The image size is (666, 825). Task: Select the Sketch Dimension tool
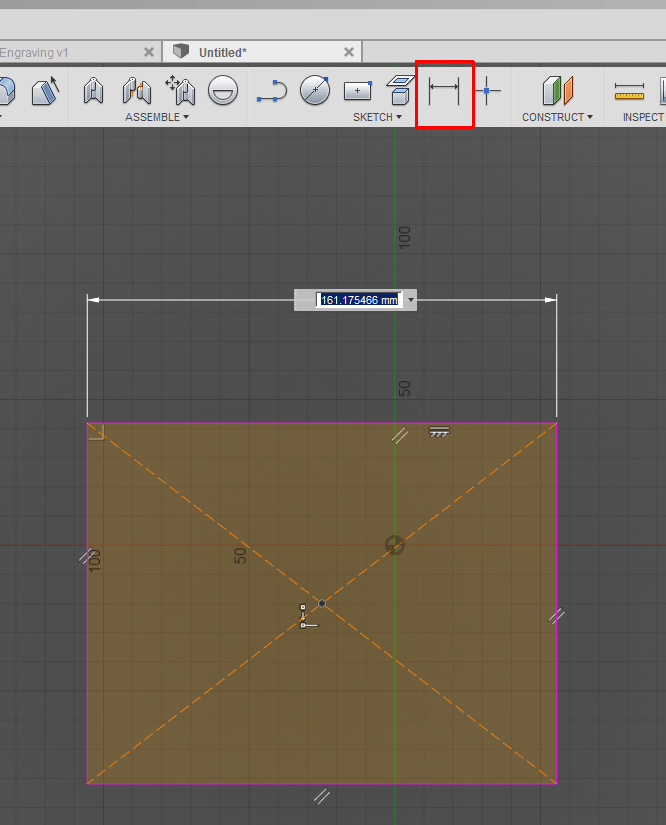coord(444,91)
